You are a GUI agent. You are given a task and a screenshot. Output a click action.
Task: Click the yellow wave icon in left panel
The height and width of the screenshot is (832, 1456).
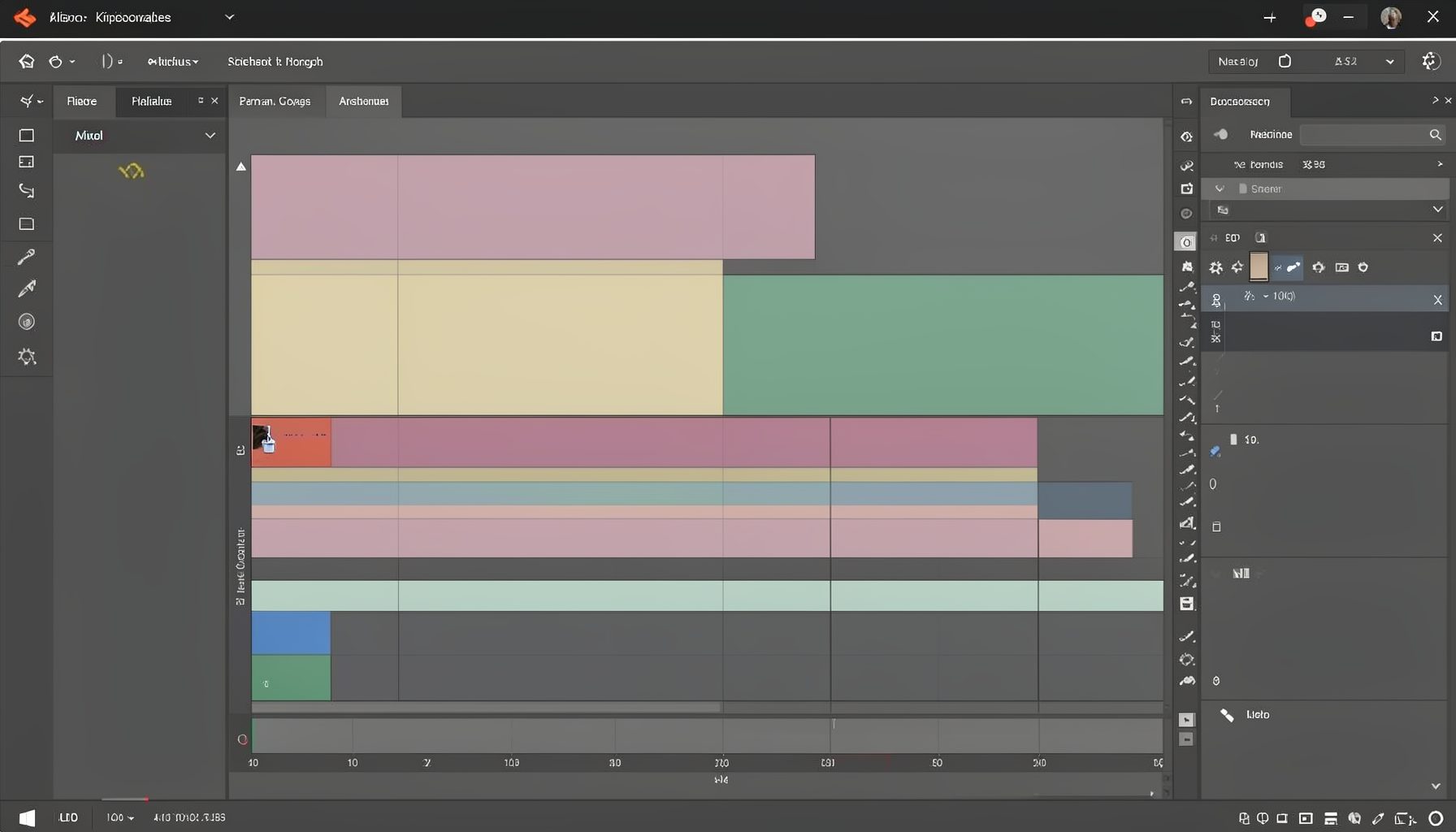coord(131,171)
